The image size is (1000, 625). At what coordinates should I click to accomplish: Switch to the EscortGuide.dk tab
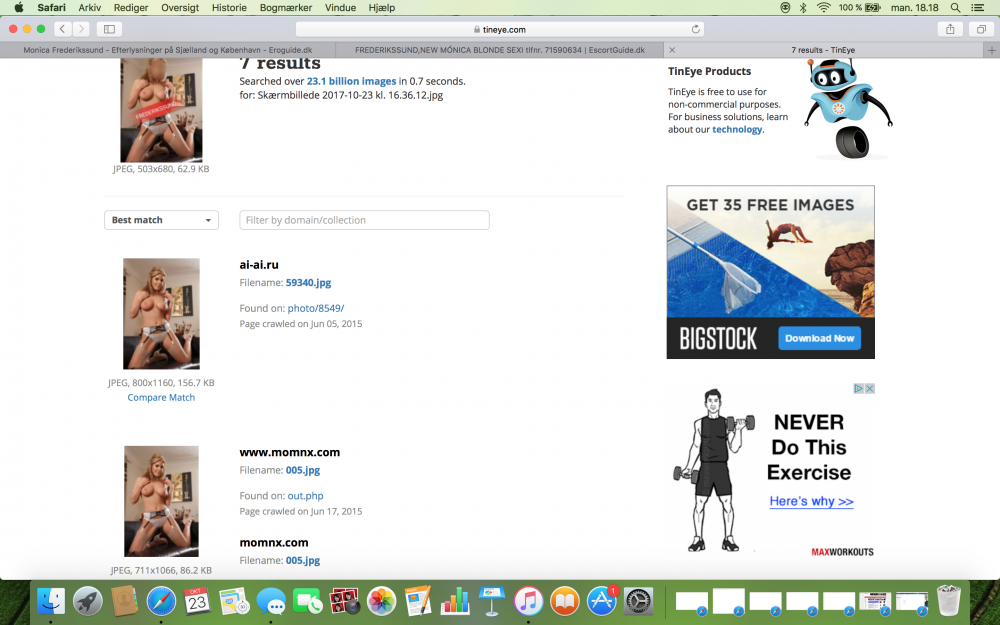coord(499,50)
